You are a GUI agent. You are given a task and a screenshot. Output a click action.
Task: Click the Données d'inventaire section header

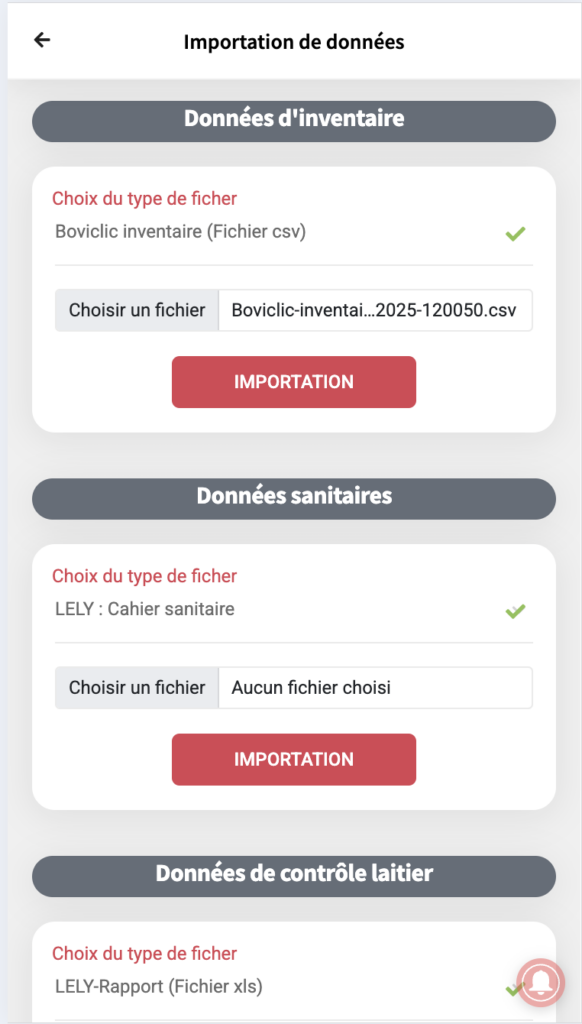294,121
